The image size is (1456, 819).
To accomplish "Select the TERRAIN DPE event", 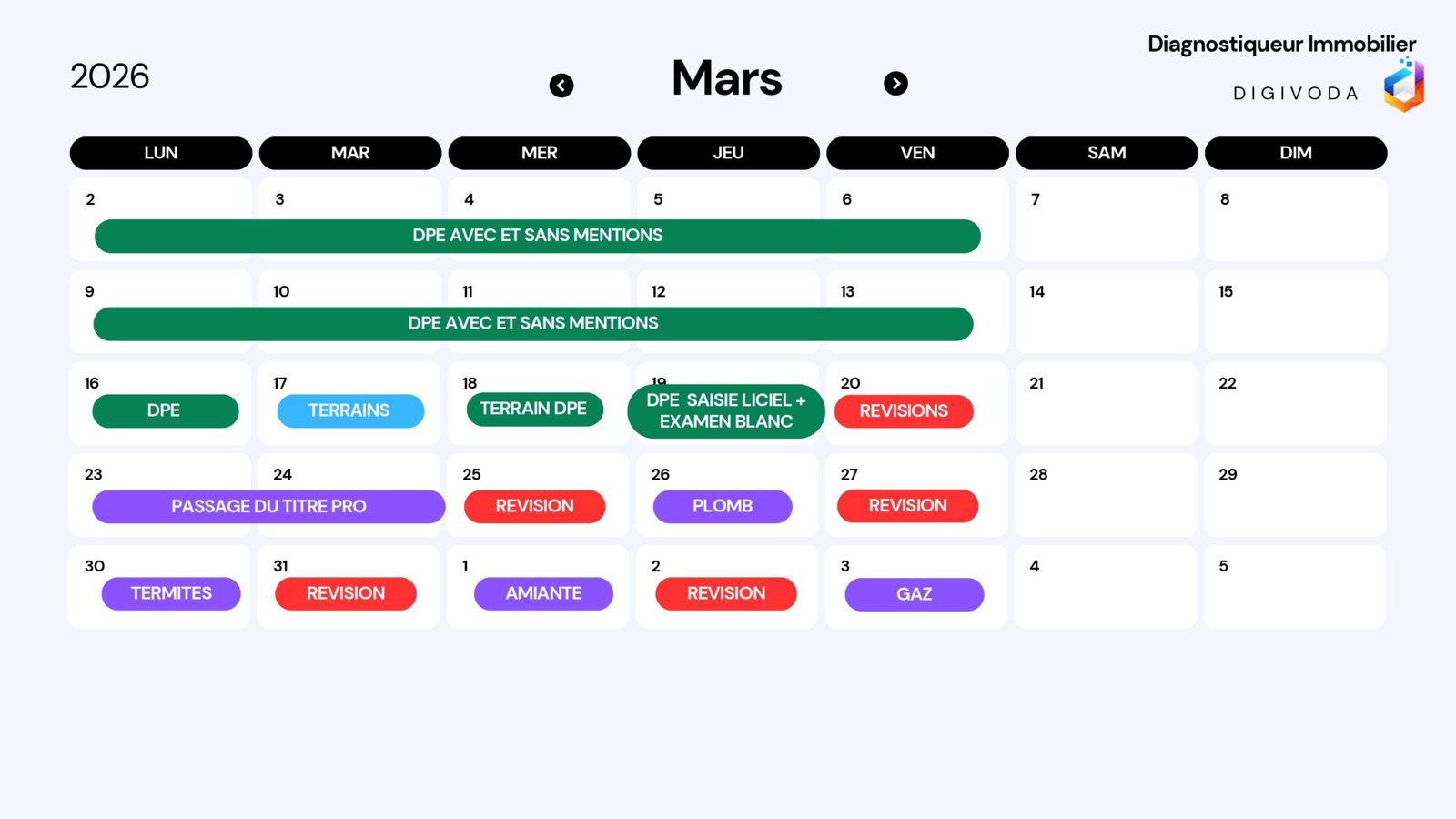I will tap(534, 409).
